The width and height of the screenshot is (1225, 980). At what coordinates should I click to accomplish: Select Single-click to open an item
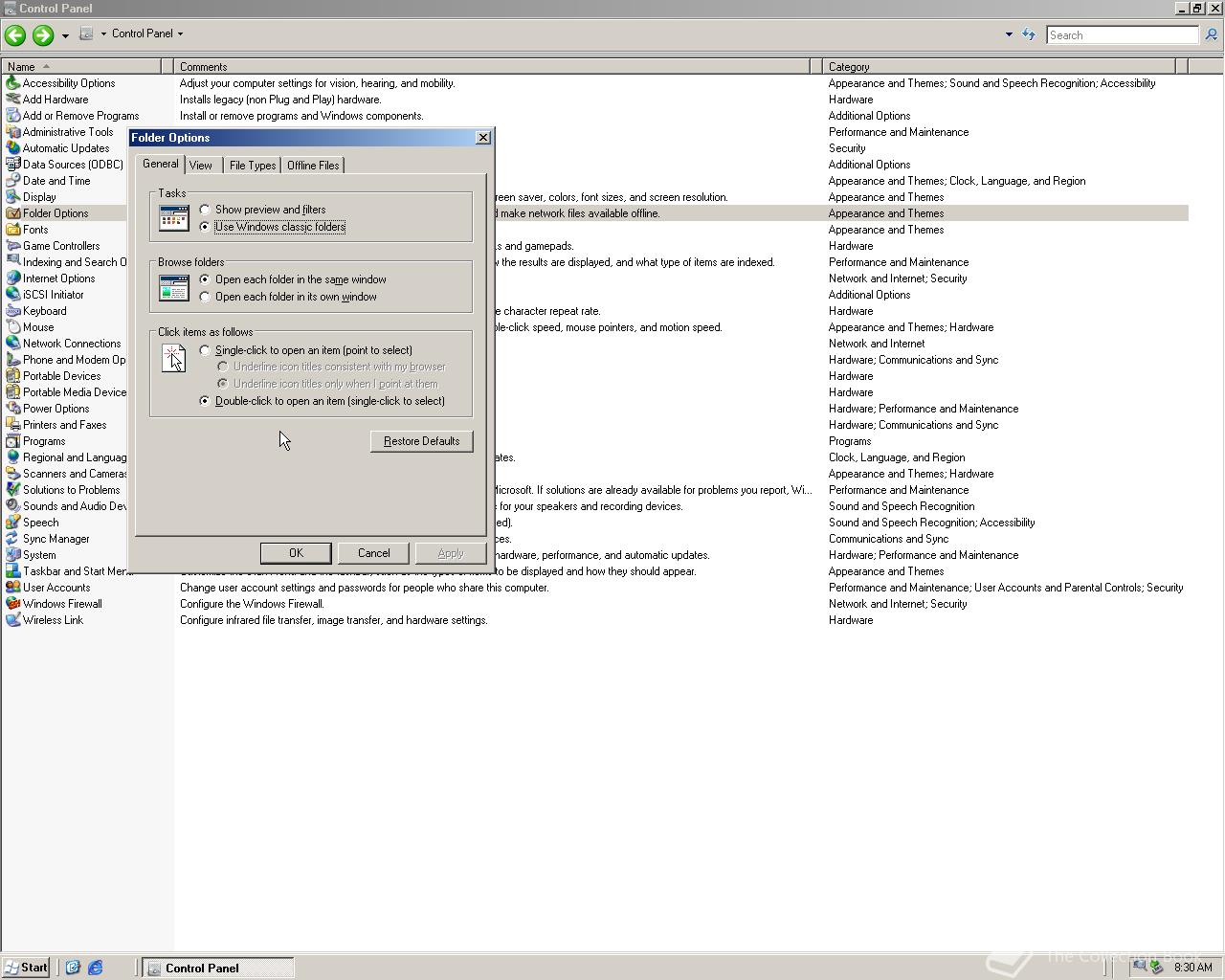pos(305,350)
